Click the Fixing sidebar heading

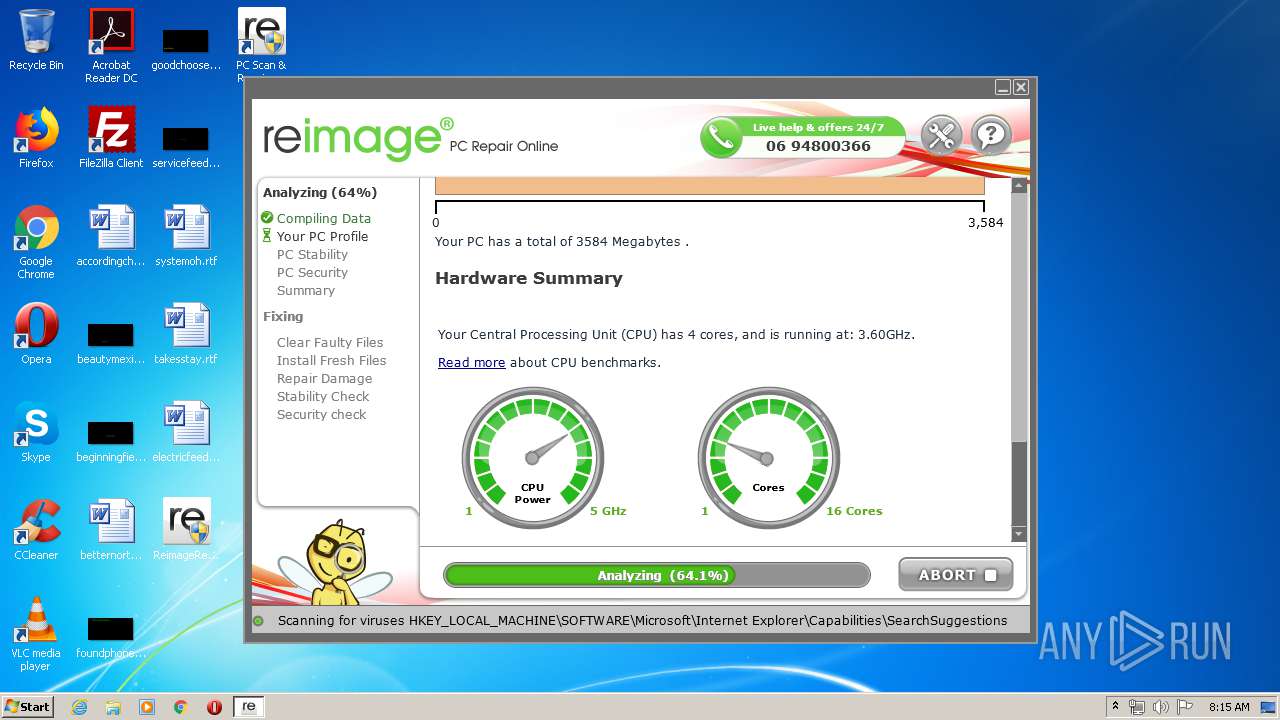click(x=283, y=316)
